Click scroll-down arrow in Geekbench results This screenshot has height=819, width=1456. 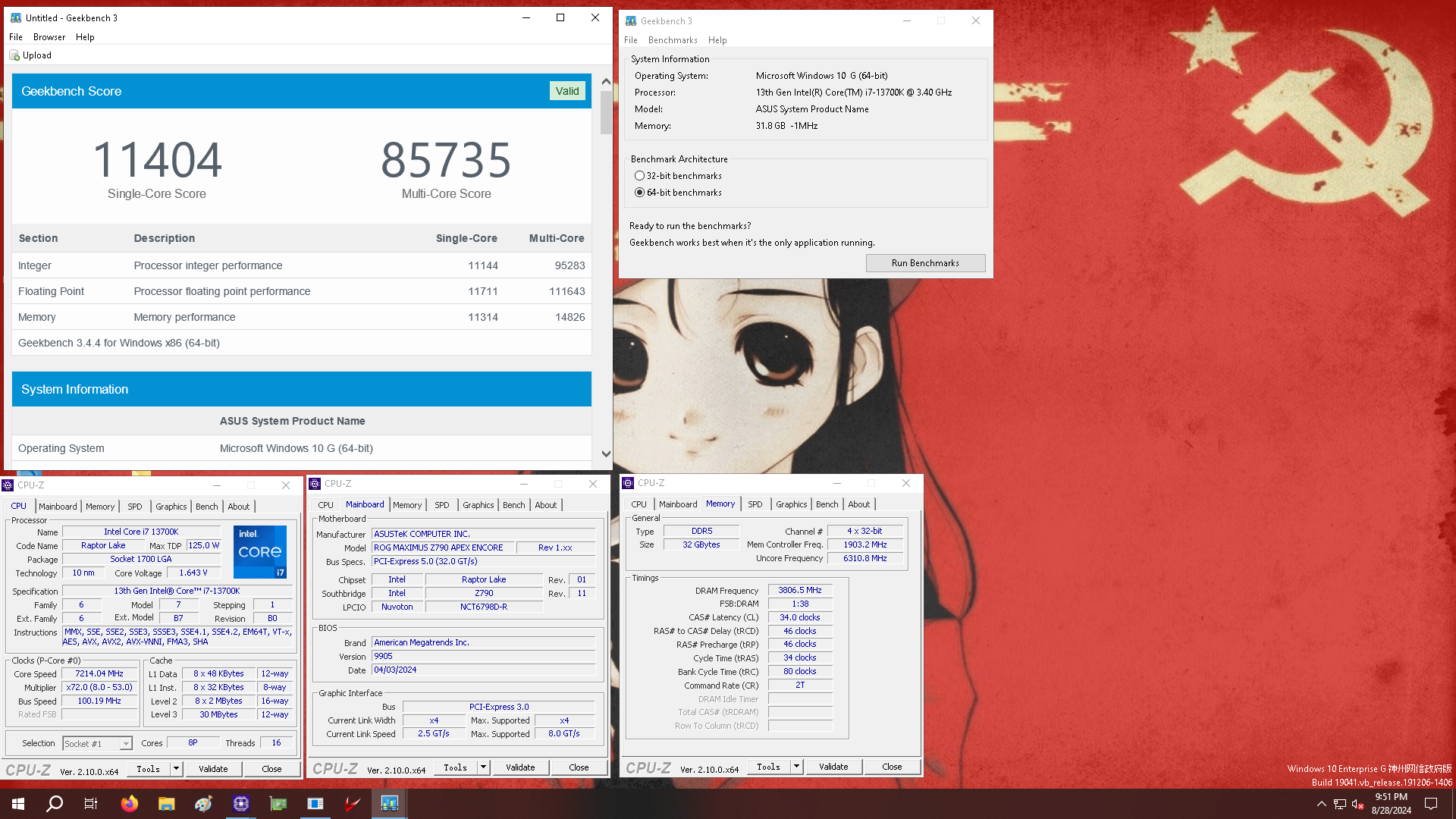coord(606,453)
